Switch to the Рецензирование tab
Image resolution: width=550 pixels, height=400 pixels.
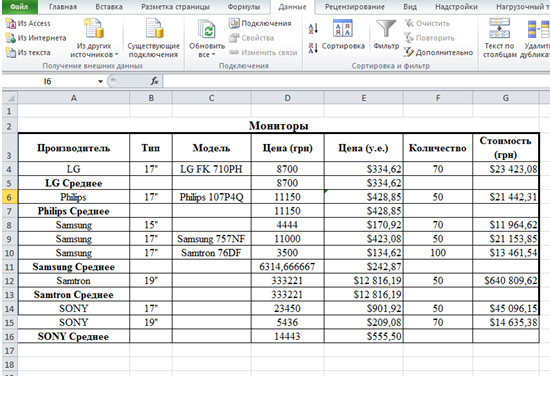(355, 7)
